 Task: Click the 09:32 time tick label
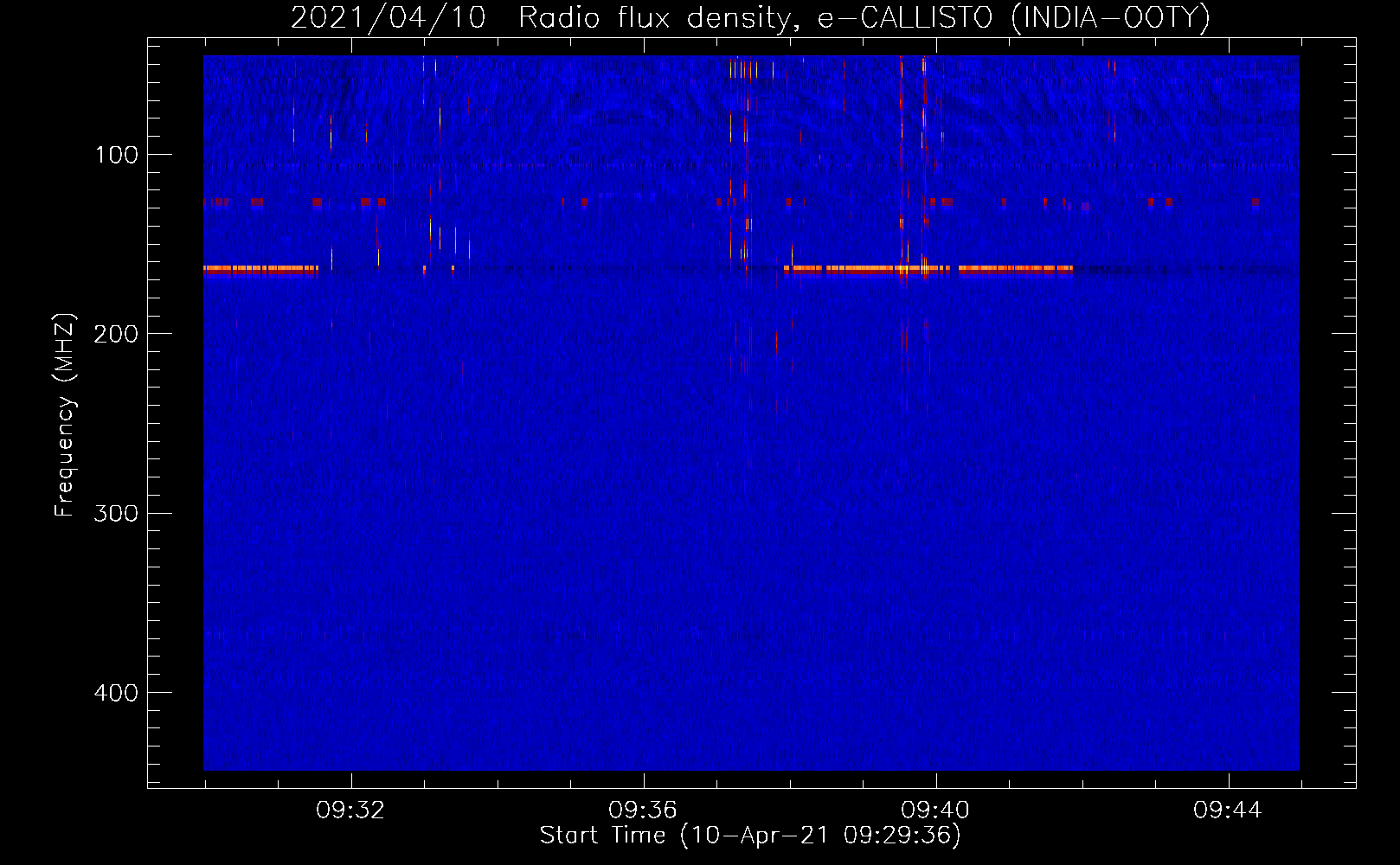click(x=350, y=811)
